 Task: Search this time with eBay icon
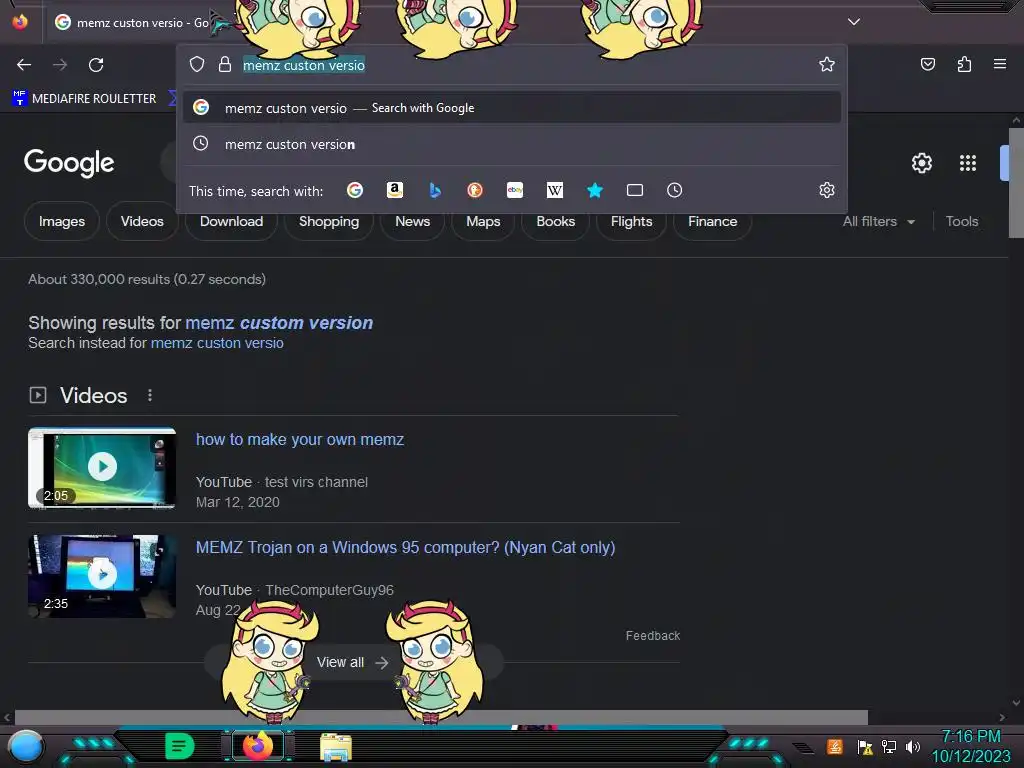[515, 190]
